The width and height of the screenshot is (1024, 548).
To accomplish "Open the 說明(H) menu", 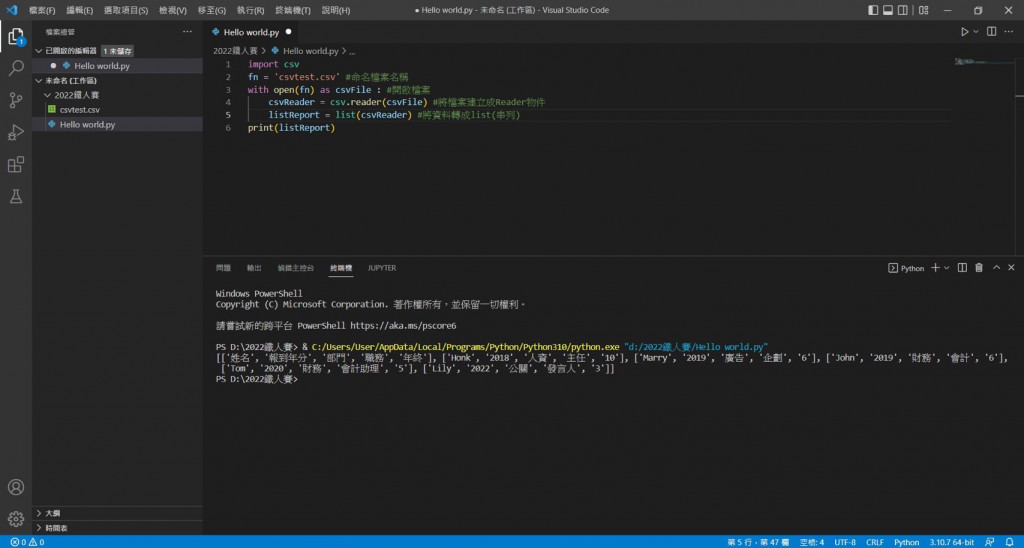I will (x=336, y=10).
